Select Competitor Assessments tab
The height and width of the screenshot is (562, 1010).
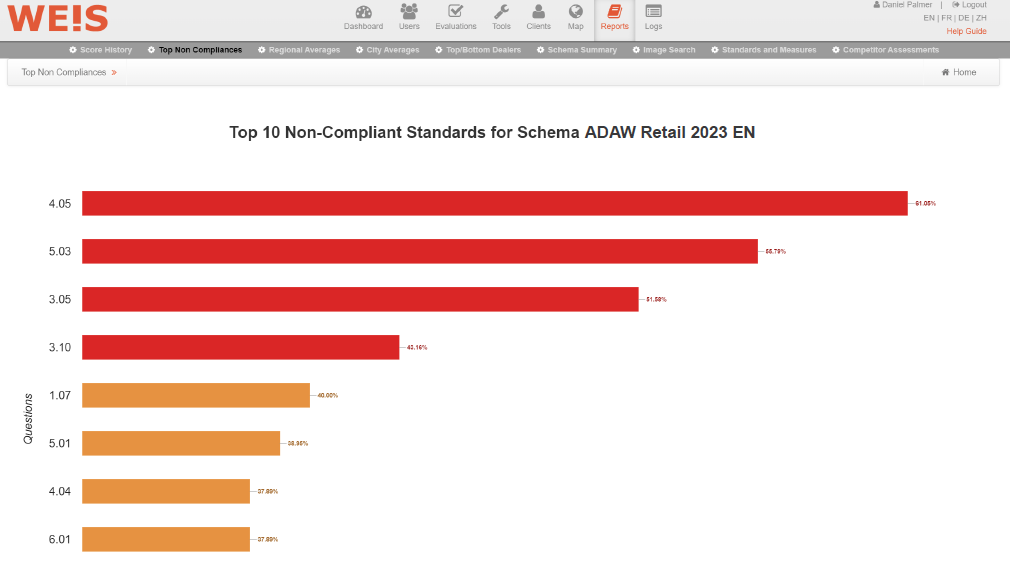(x=884, y=50)
